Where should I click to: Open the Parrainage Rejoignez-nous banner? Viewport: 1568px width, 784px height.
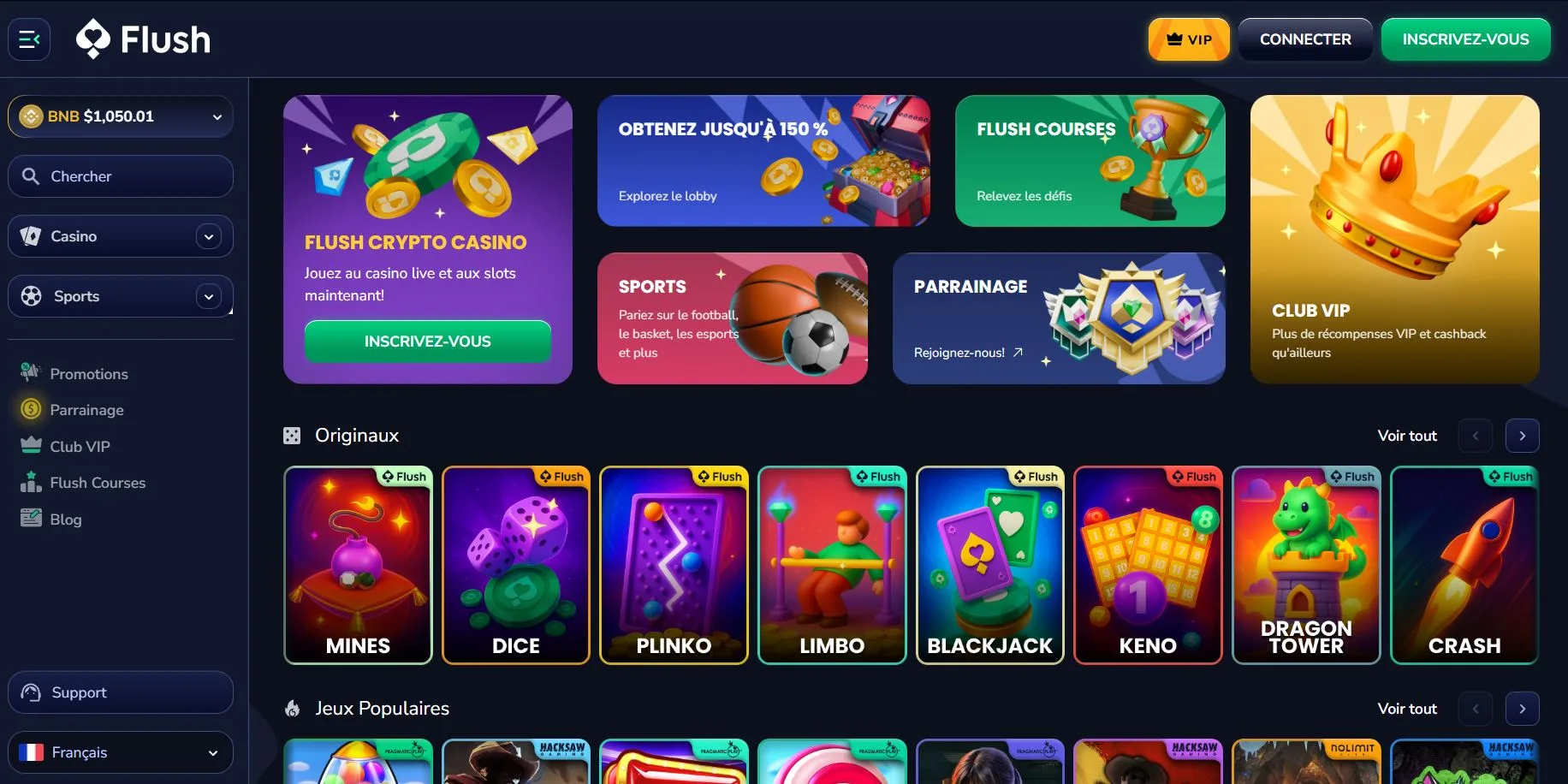[1059, 318]
